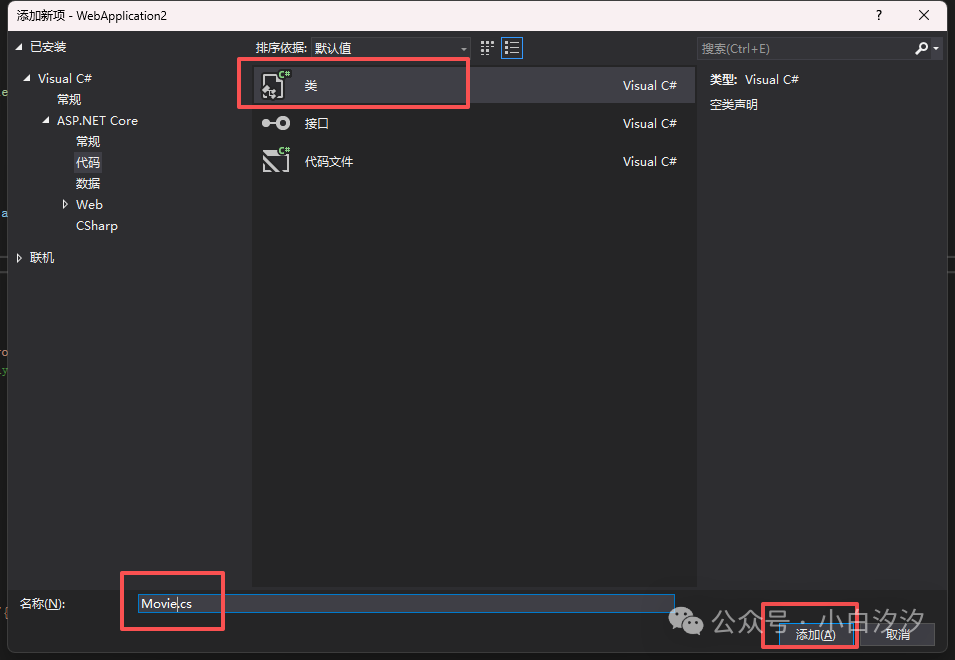Select the Web category
955x660 pixels.
(89, 205)
